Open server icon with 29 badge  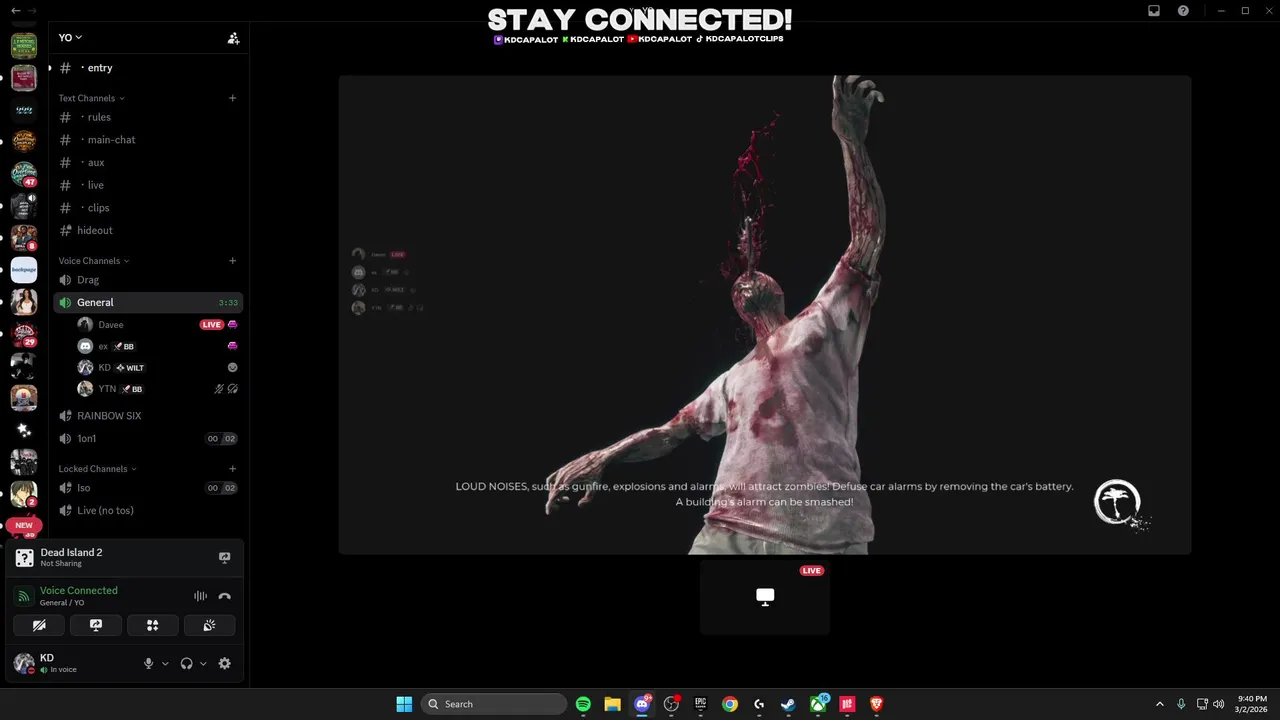(x=24, y=334)
